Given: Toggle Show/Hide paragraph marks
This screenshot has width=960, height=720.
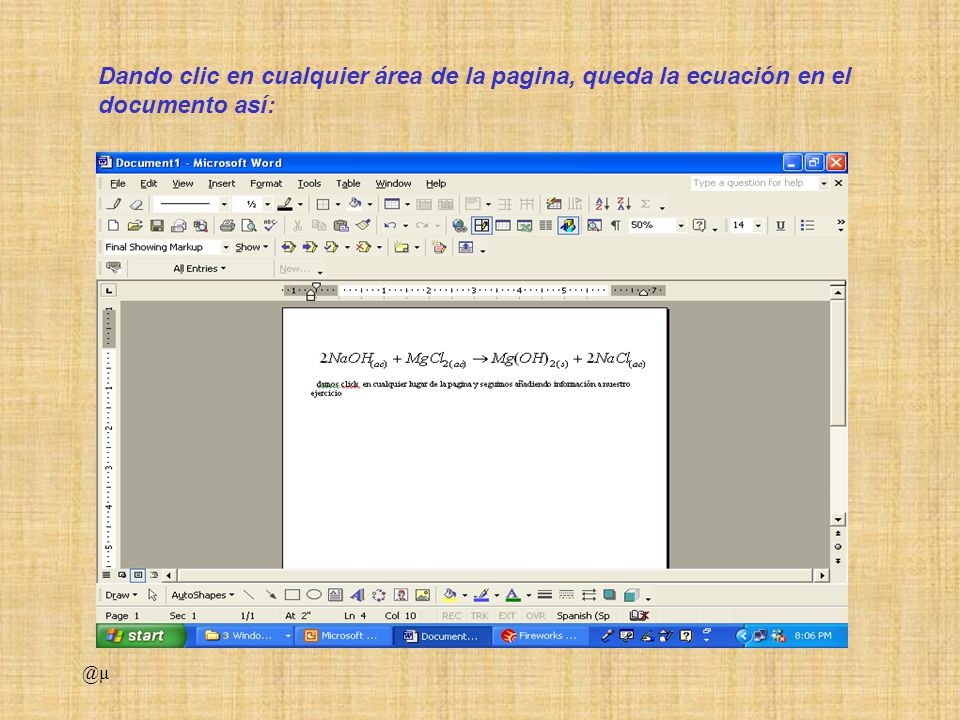Looking at the screenshot, I should pos(615,225).
